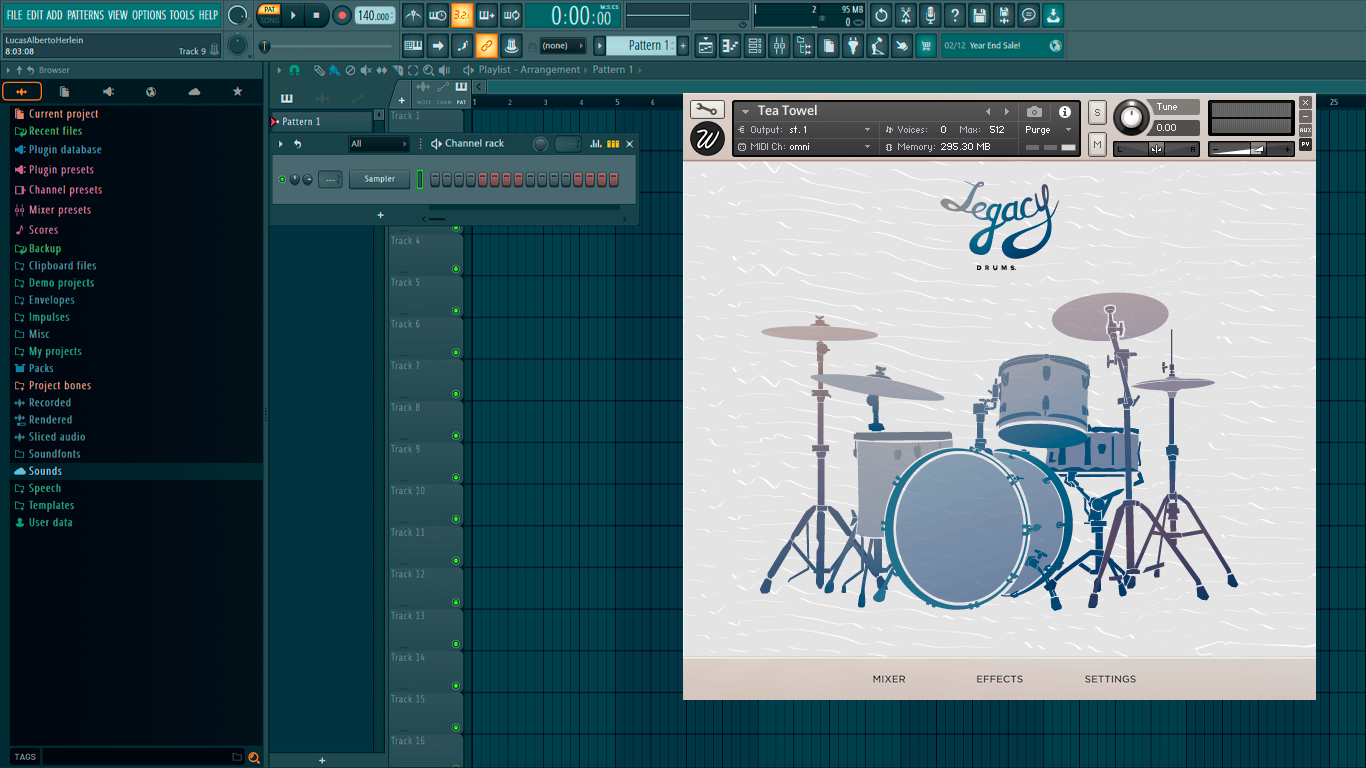The width and height of the screenshot is (1366, 768).
Task: Toggle the PAT/SONG mode switch
Action: tap(269, 15)
